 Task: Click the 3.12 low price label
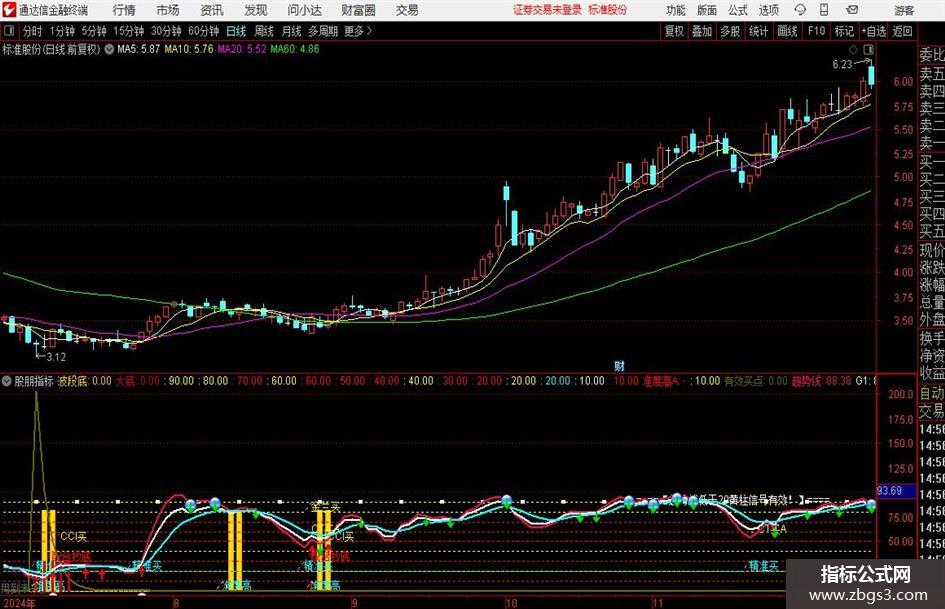(x=56, y=357)
